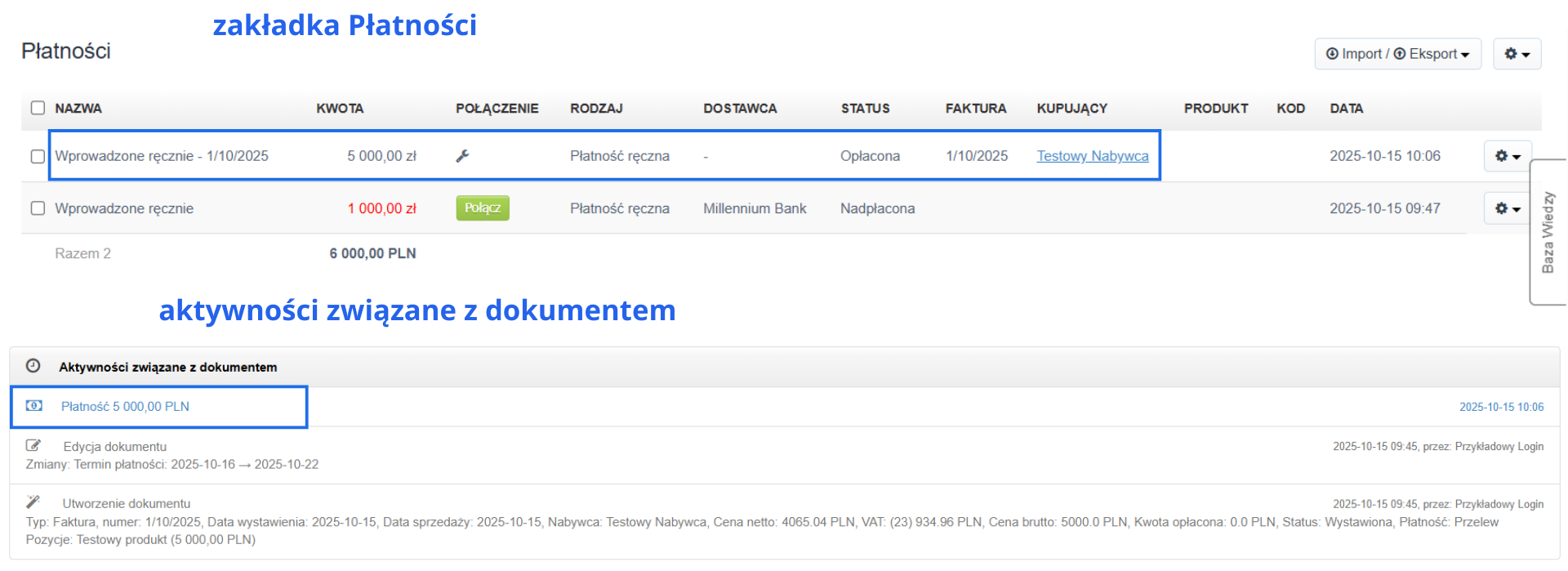The image size is (1568, 571).
Task: Click the Utworzenie dokumentu activity entry
Action: pos(127,504)
